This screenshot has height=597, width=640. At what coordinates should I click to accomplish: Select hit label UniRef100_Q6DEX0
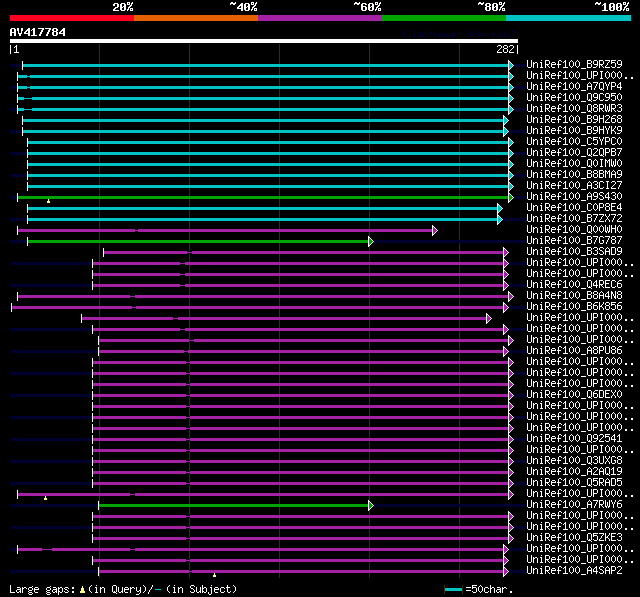click(x=574, y=395)
